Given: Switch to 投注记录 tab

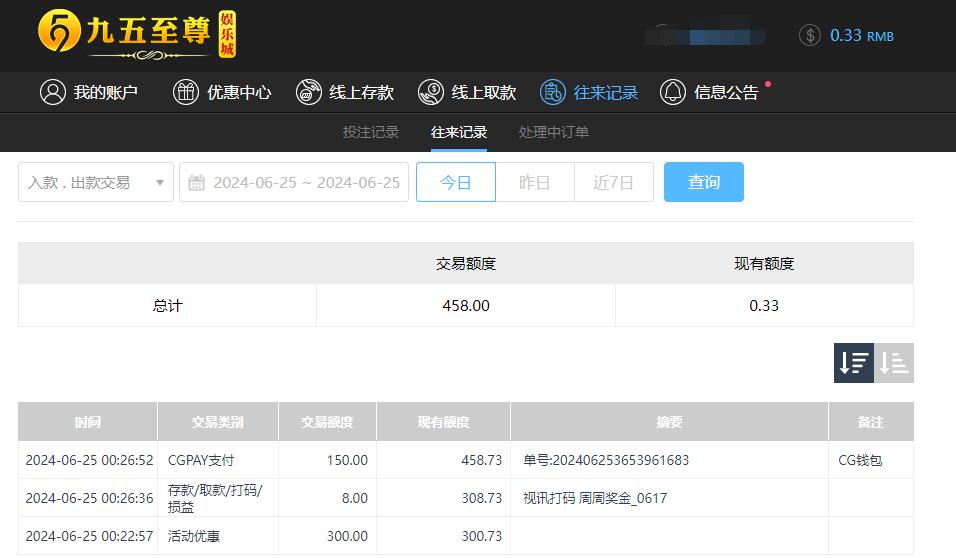Looking at the screenshot, I should [x=371, y=132].
